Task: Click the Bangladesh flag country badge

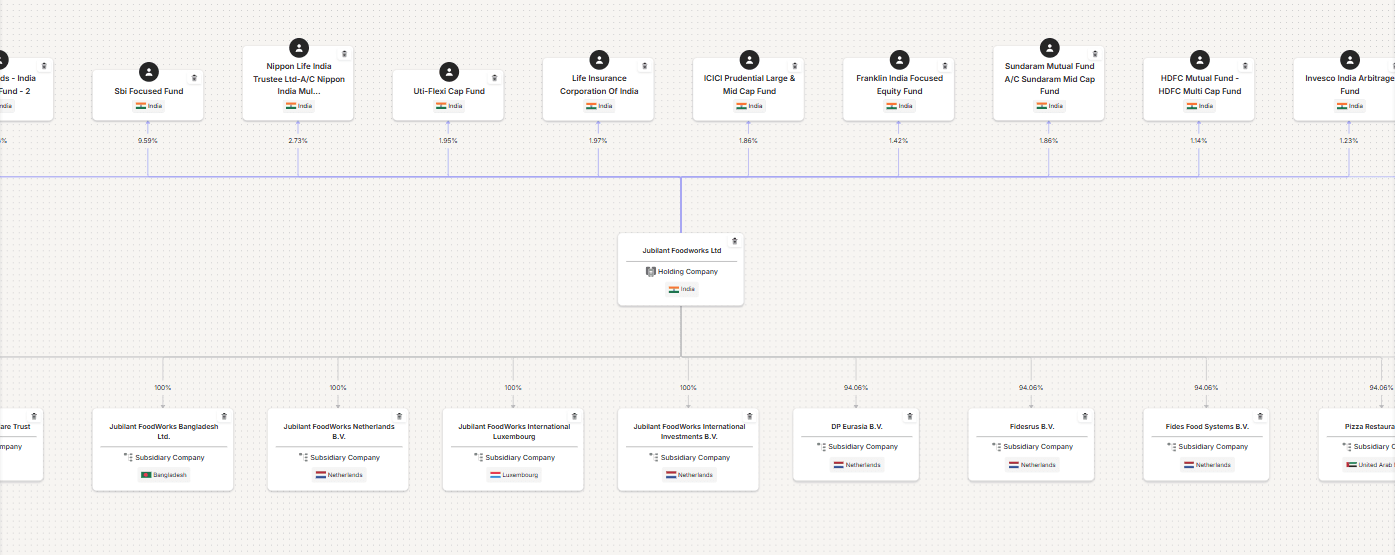Action: pyautogui.click(x=163, y=475)
